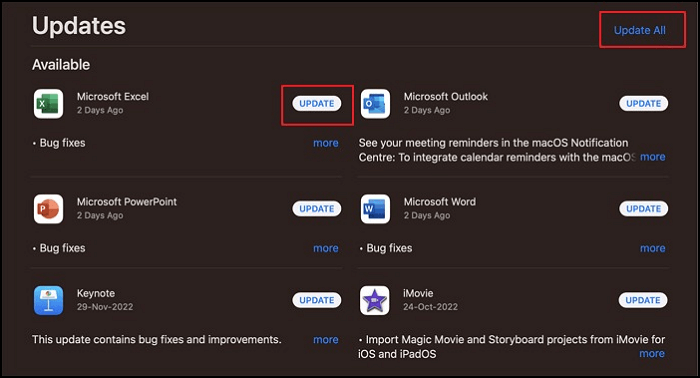700x378 pixels.
Task: Click Outlook's '2 Days Ago' text
Action: [x=427, y=110]
